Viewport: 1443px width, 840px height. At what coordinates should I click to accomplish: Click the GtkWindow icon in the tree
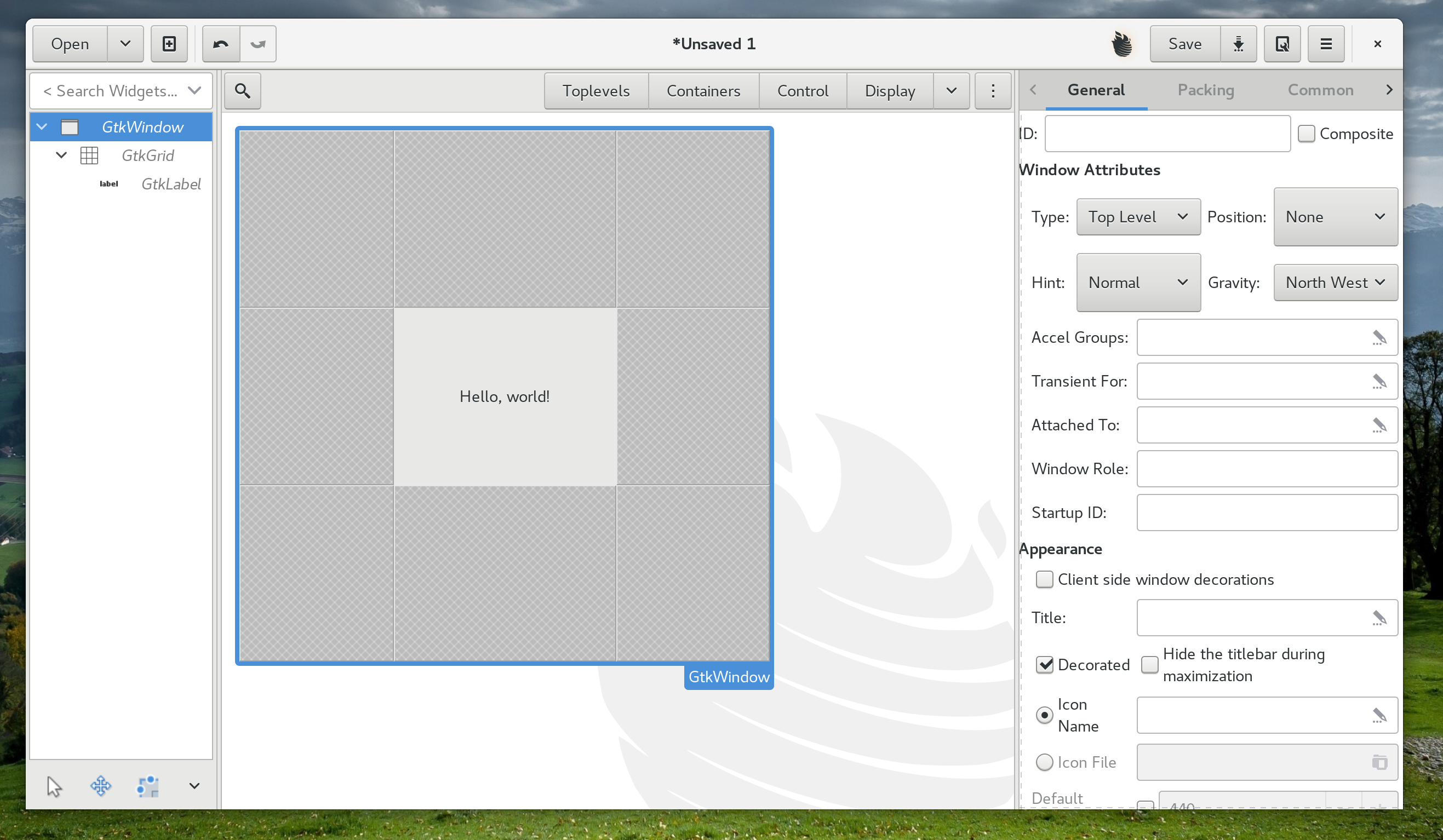click(x=70, y=127)
